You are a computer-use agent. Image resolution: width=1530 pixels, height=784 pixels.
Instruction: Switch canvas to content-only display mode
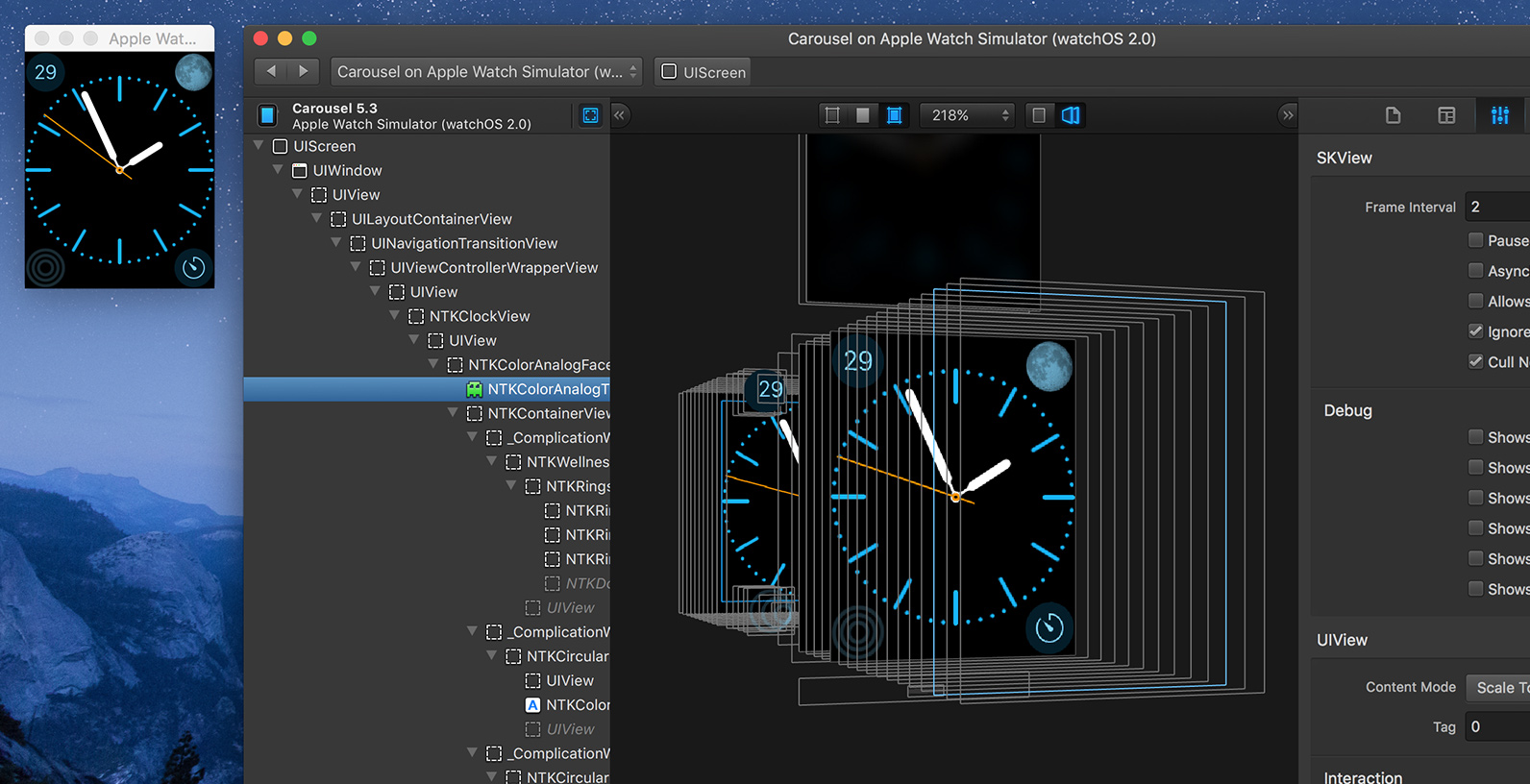click(863, 115)
